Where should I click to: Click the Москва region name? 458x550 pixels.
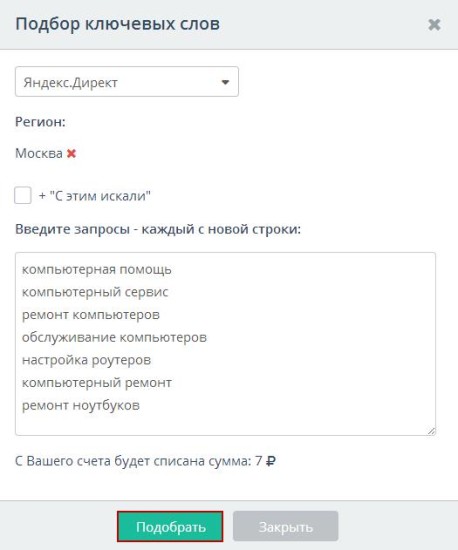pyautogui.click(x=39, y=153)
